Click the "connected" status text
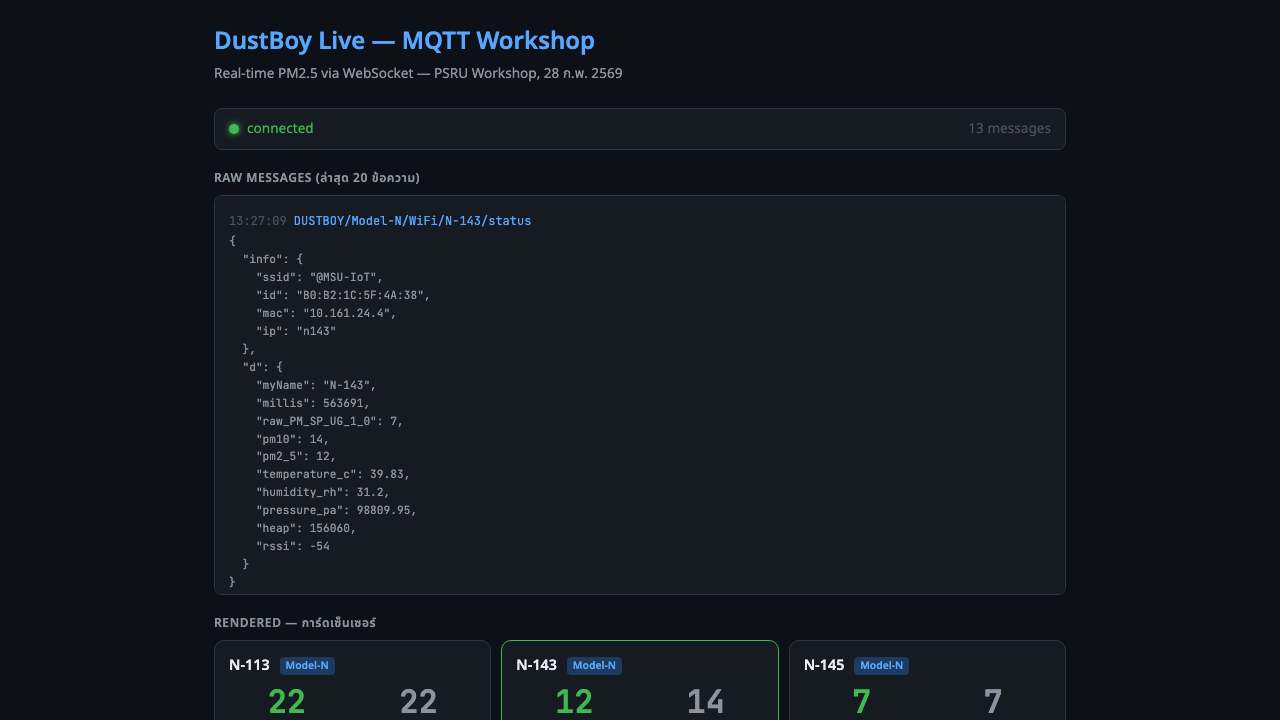The image size is (1280, 720). [280, 129]
